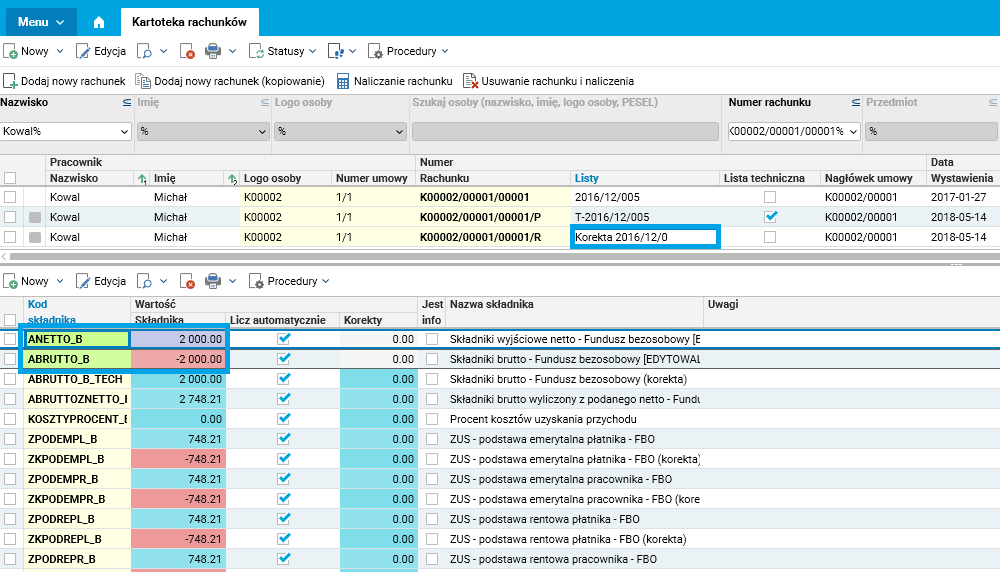Open the Menu button
Image resolution: width=1000 pixels, height=572 pixels.
click(41, 21)
